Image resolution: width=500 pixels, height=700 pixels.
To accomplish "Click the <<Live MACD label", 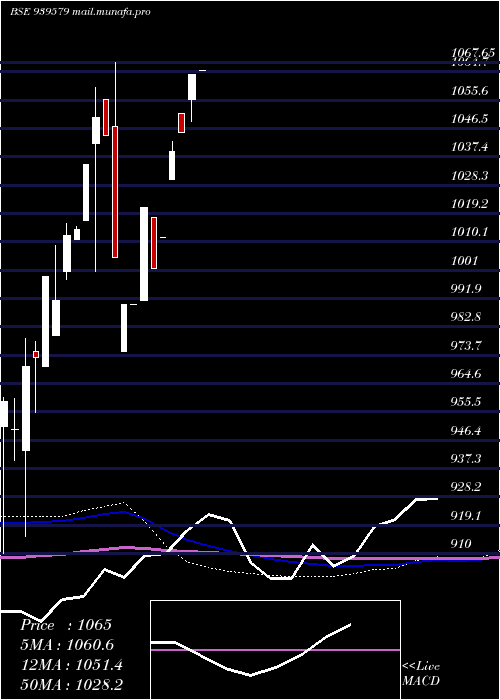I will click(421, 674).
